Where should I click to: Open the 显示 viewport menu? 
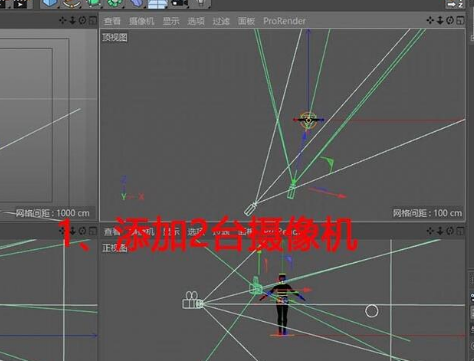click(x=171, y=21)
